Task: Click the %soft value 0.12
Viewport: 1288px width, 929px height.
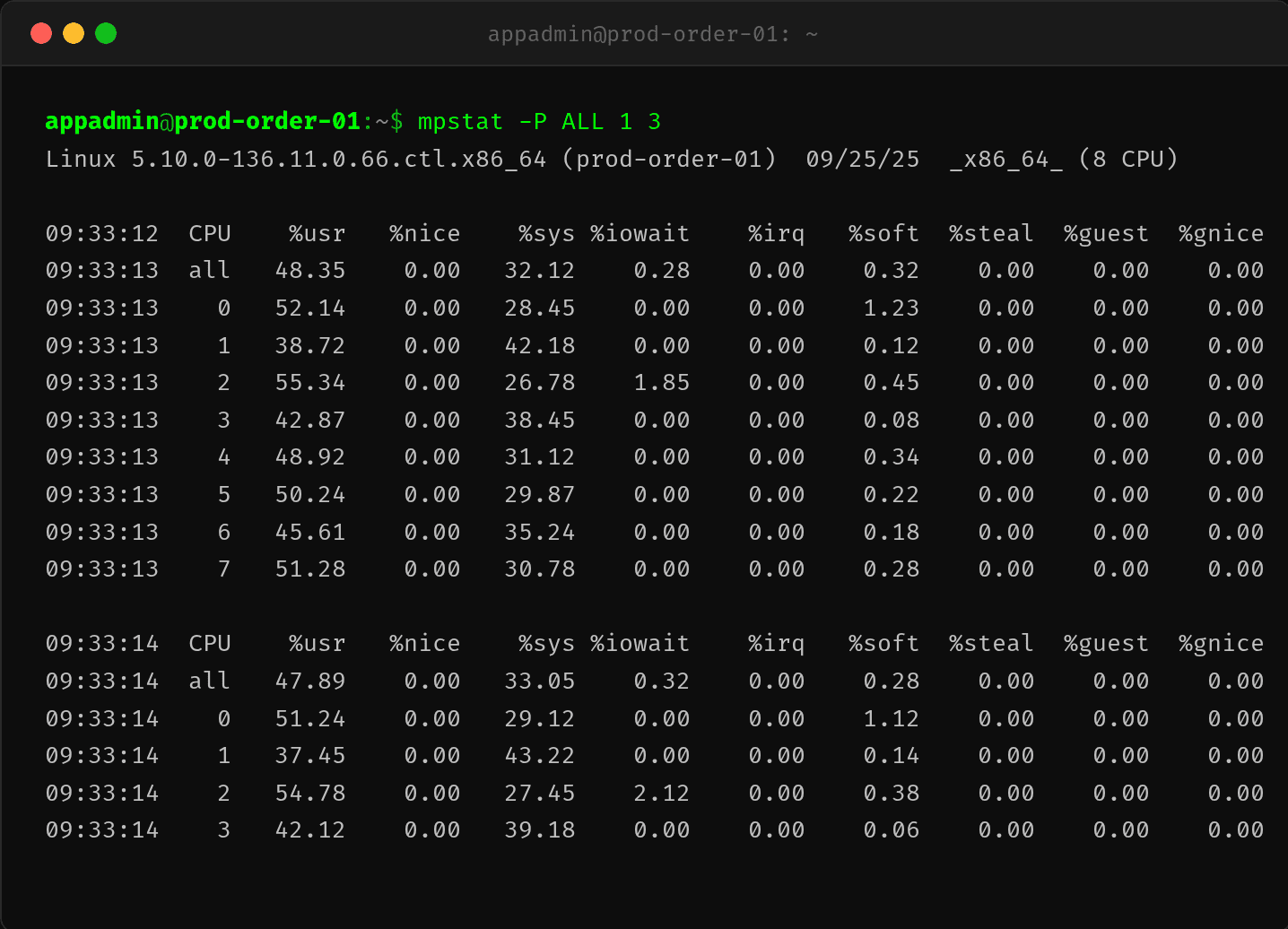Action: click(891, 345)
